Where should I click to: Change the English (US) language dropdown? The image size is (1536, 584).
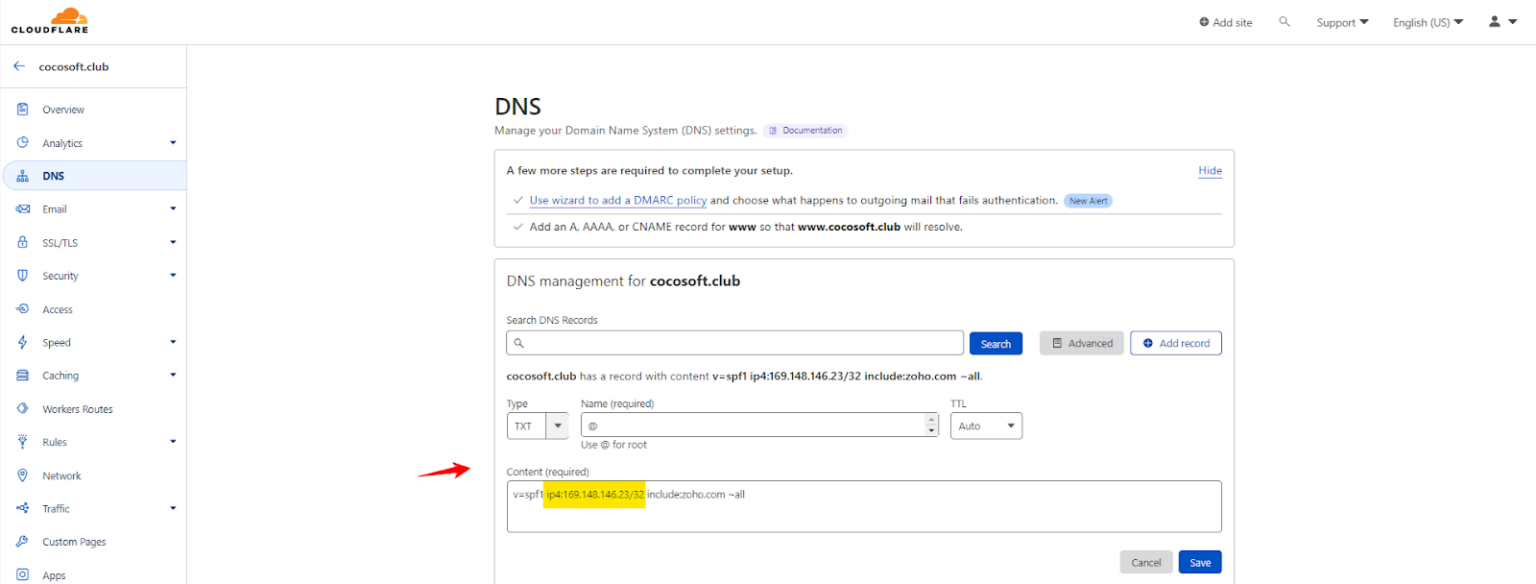coord(1427,21)
